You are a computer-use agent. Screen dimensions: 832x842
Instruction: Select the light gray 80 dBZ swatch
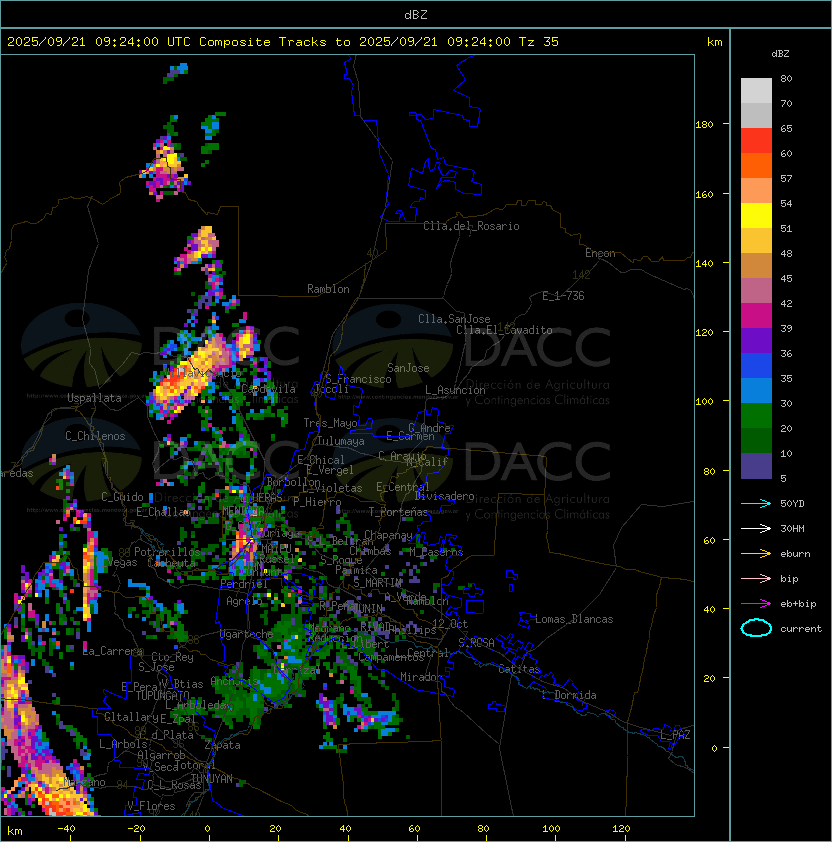[x=756, y=91]
